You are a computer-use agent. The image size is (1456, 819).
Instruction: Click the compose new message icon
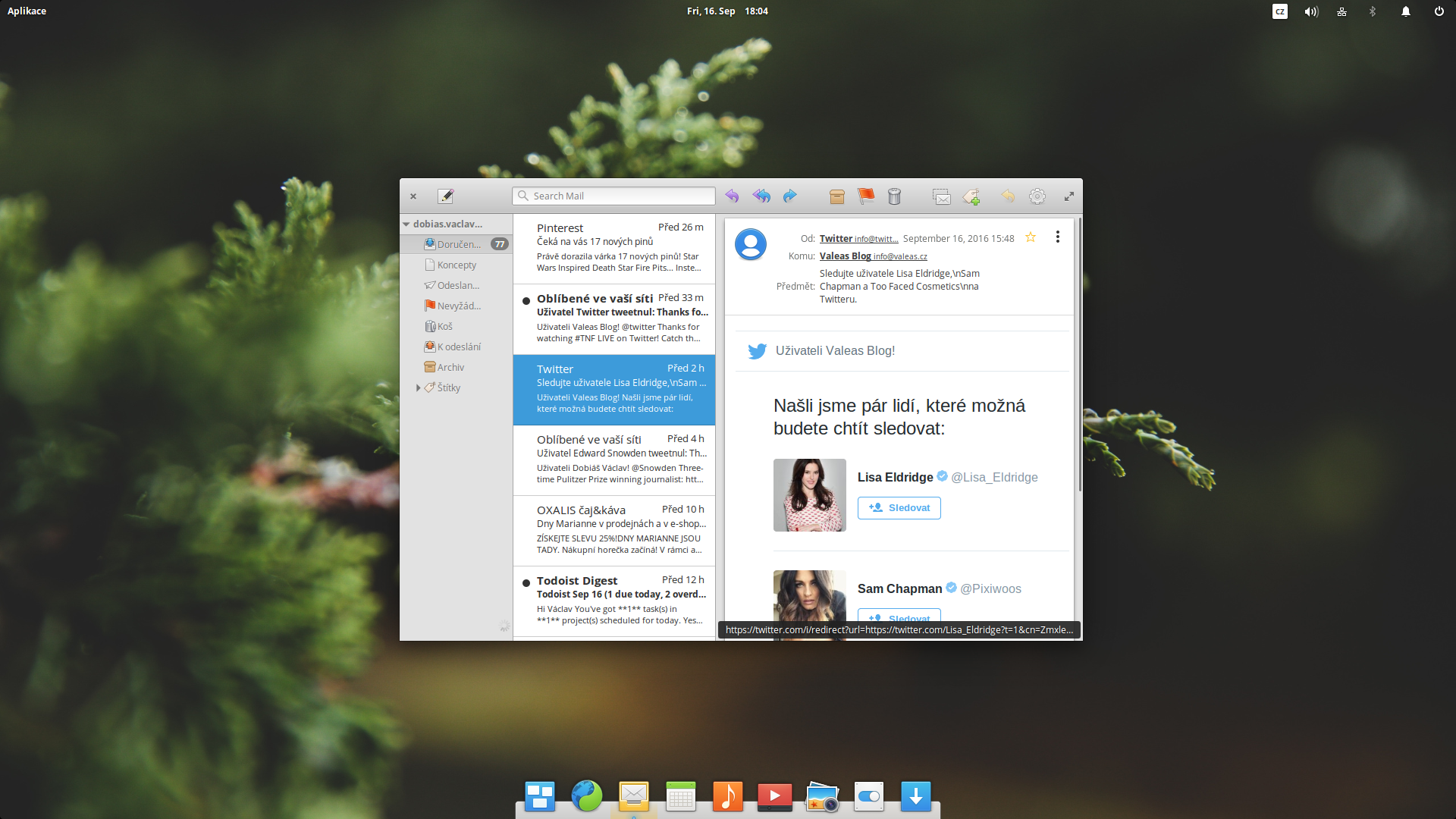click(x=446, y=196)
